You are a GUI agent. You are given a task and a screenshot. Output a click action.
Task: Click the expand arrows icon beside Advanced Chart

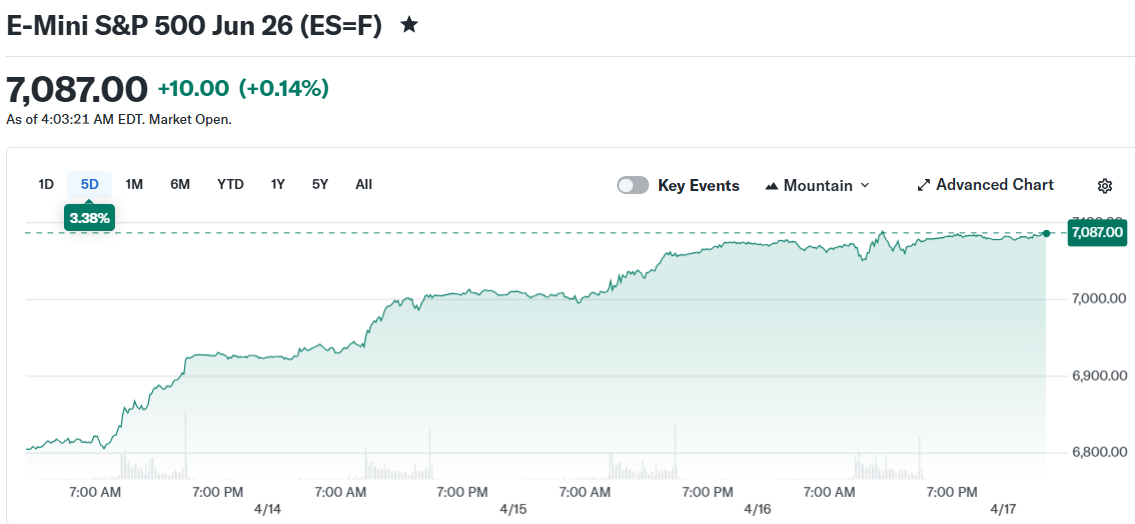tap(924, 185)
